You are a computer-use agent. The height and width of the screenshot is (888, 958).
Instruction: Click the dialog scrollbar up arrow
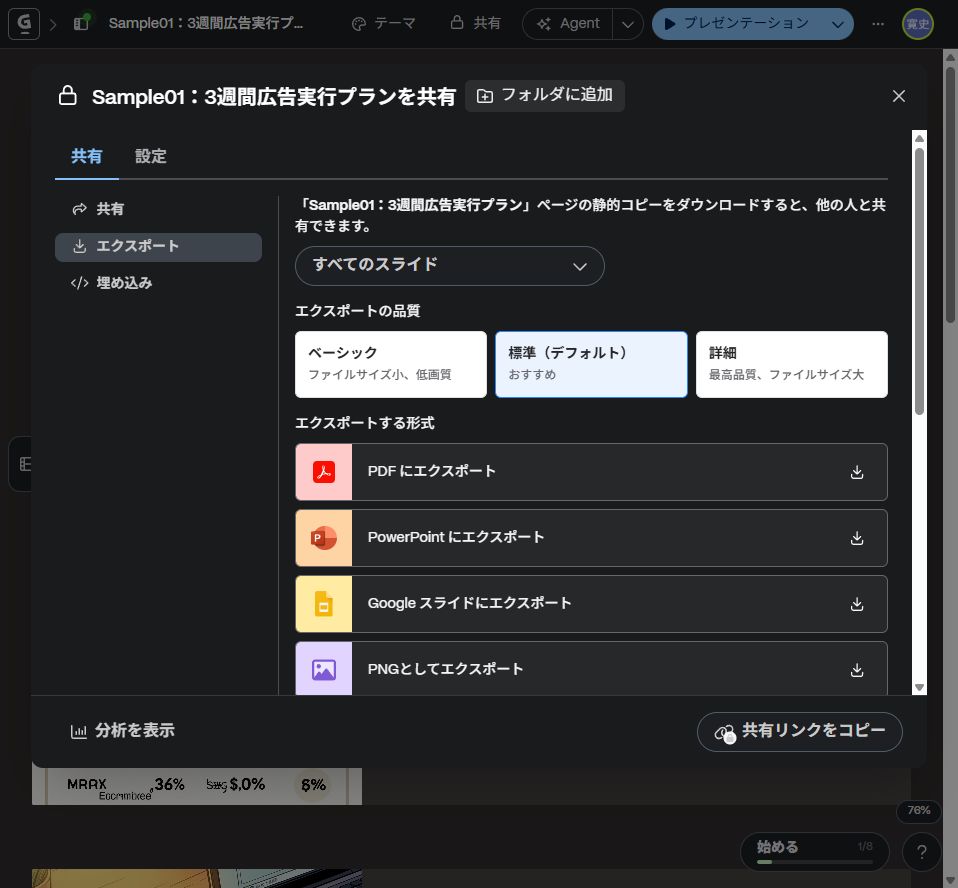(919, 139)
